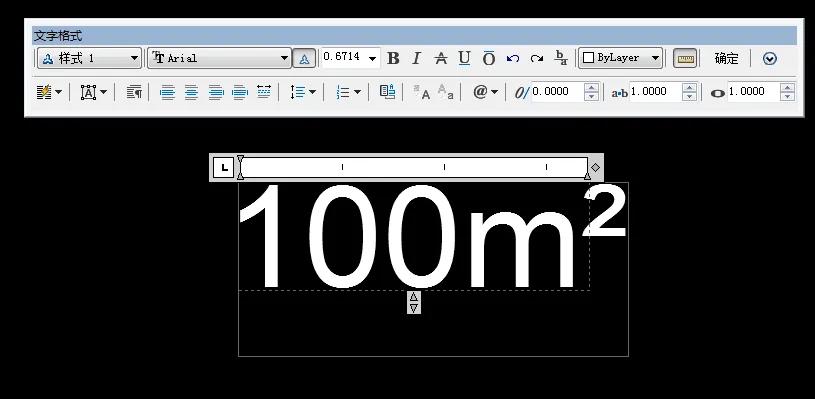Image resolution: width=815 pixels, height=399 pixels.
Task: Click the paragraph settings icon
Action: pyautogui.click(x=135, y=92)
